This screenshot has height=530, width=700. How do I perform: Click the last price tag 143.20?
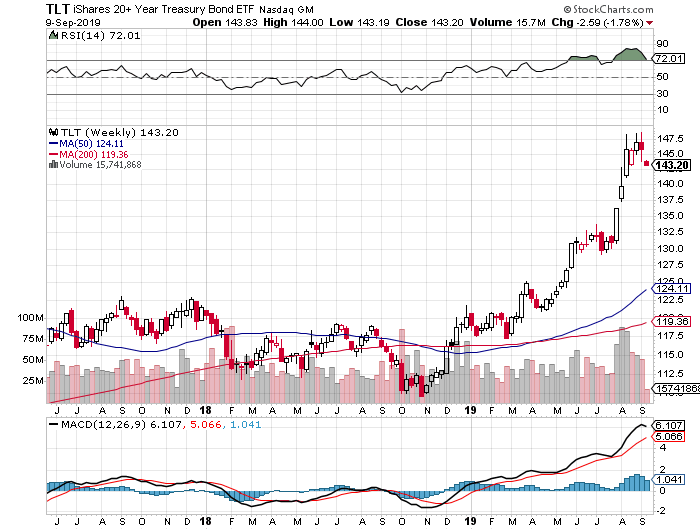pyautogui.click(x=672, y=165)
